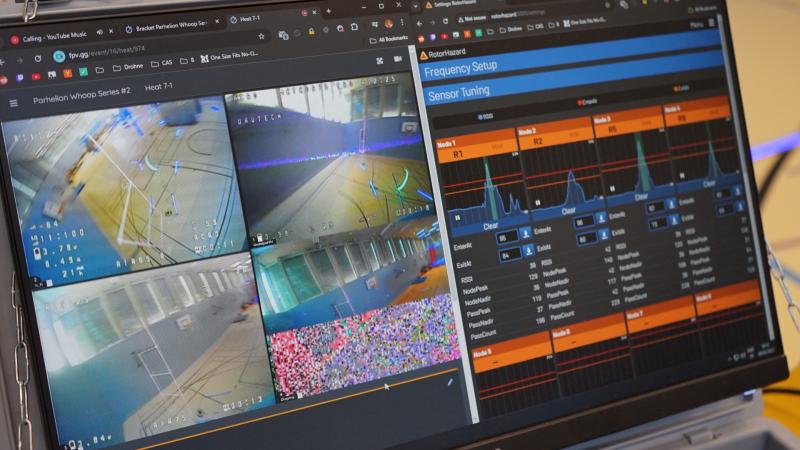This screenshot has width=800, height=450.
Task: Open the RotorHazard Menu button
Action: [x=703, y=24]
